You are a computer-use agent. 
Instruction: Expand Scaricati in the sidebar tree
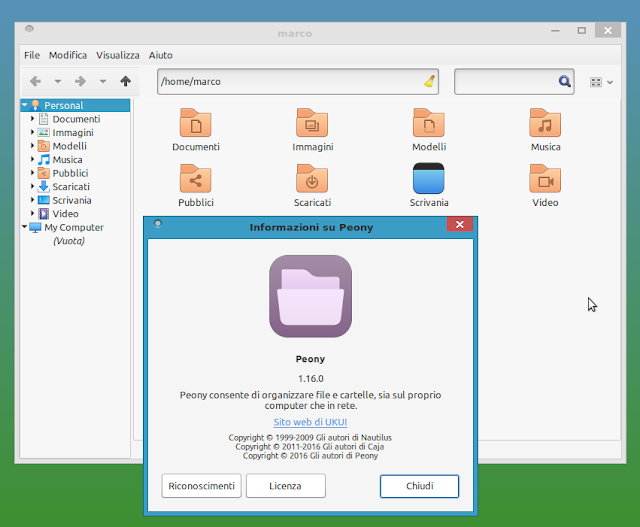tap(32, 187)
